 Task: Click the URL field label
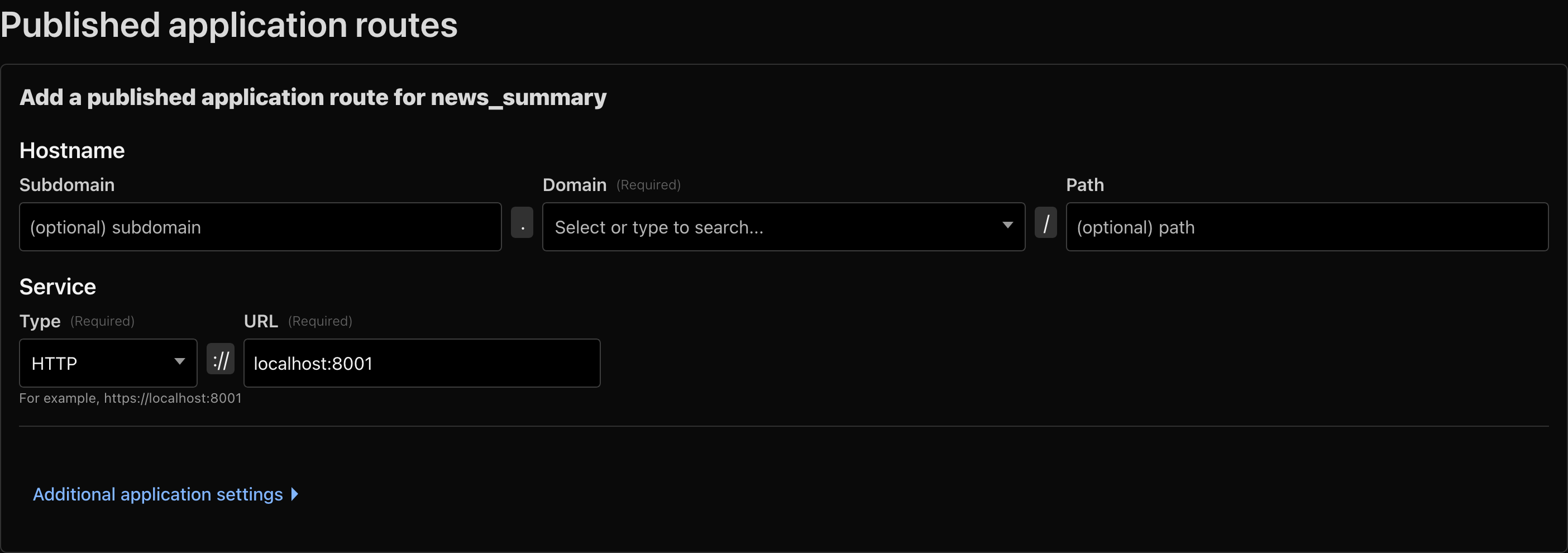(261, 321)
